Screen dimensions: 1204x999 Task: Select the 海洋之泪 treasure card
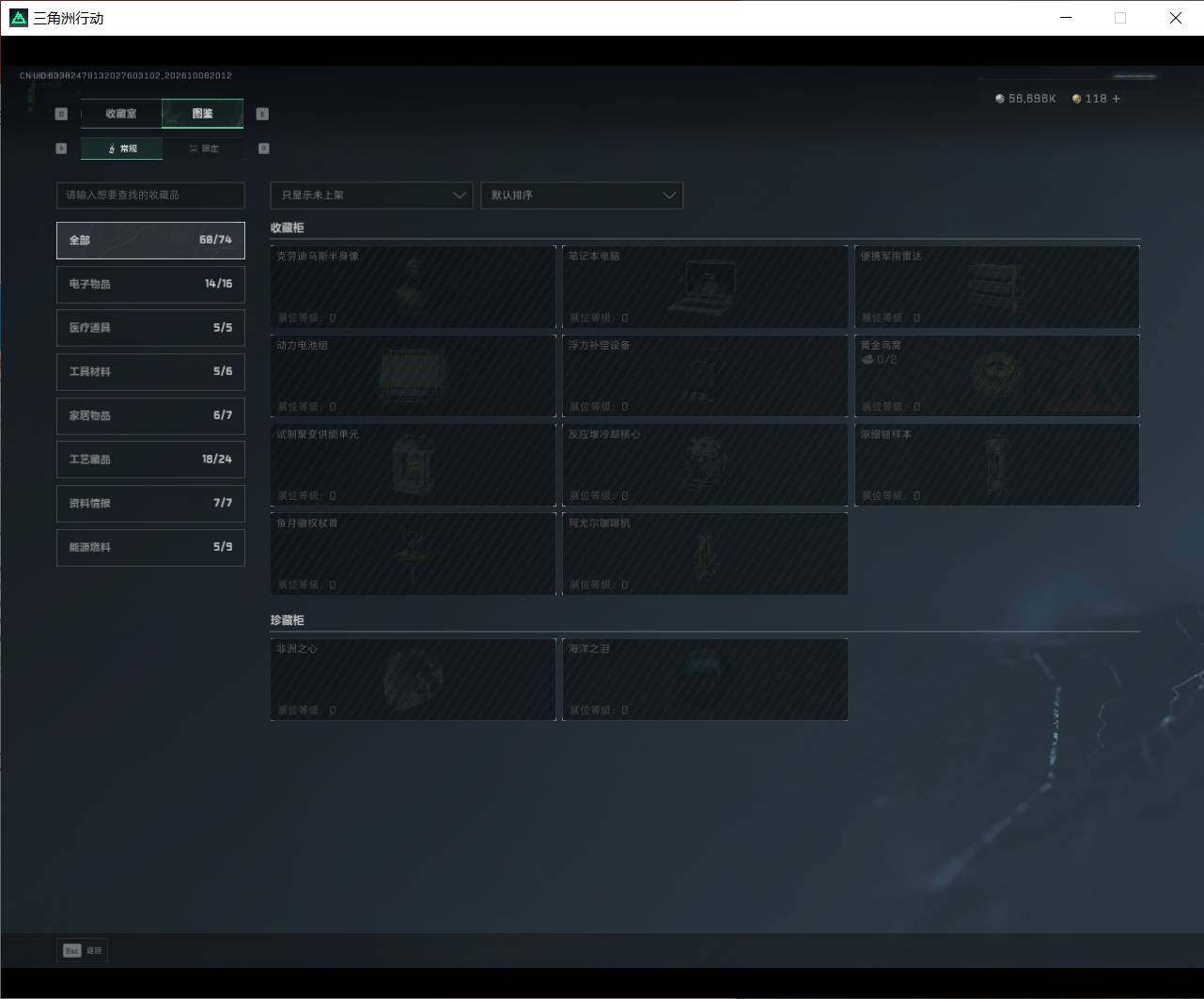tap(705, 679)
